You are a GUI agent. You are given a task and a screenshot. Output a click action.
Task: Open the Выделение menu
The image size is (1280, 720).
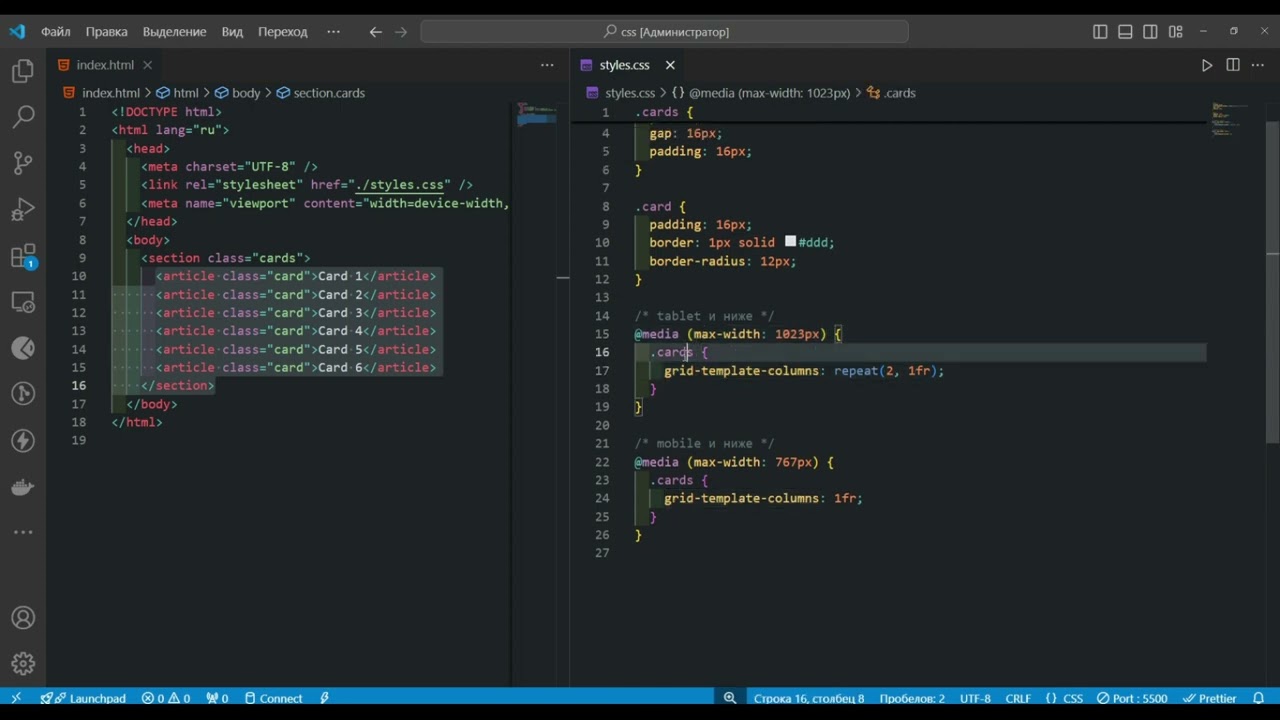coord(174,32)
